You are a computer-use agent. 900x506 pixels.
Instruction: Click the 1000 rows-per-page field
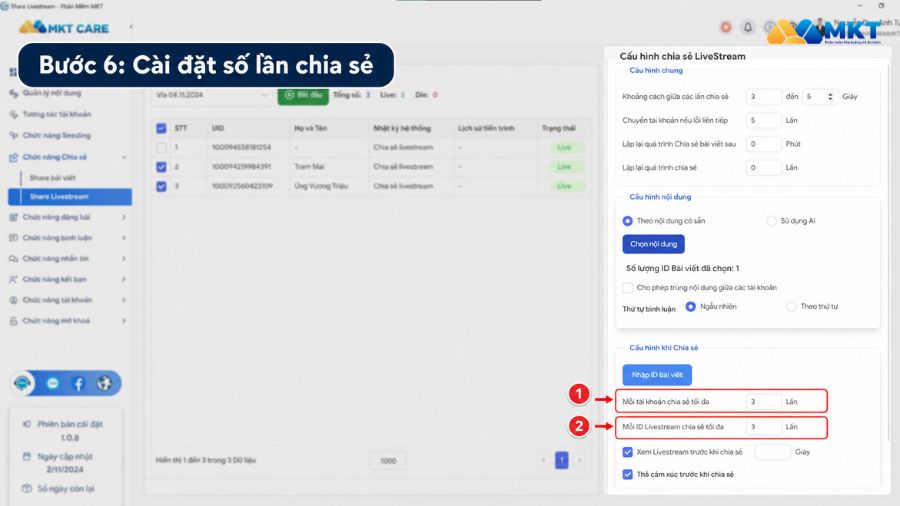(x=388, y=461)
